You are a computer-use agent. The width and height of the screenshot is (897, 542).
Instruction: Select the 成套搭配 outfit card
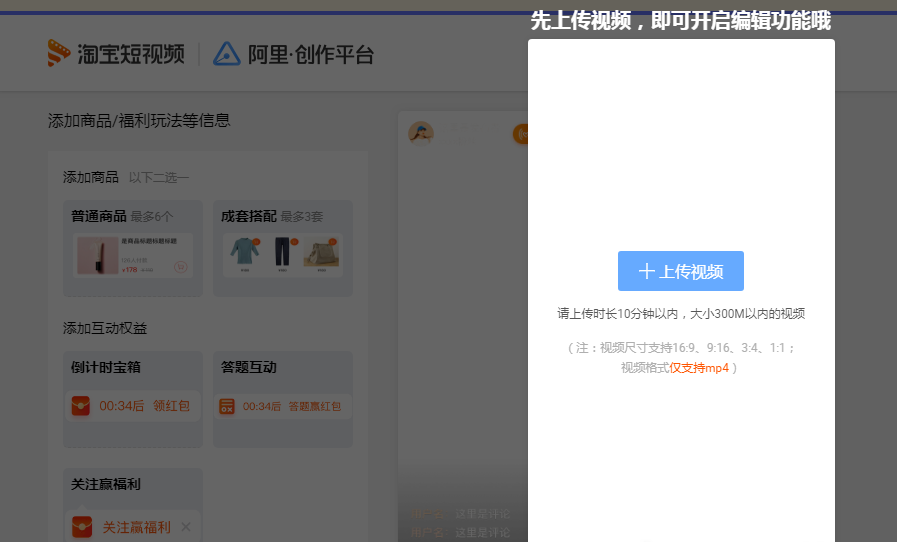click(282, 248)
